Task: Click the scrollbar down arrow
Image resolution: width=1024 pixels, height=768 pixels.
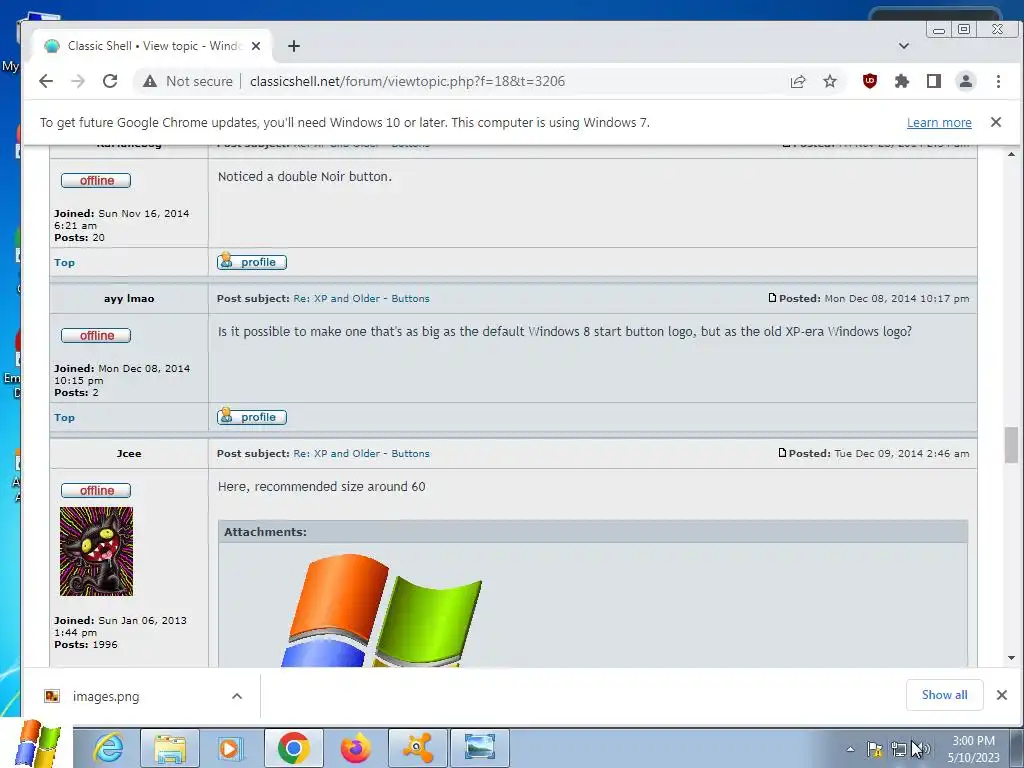Action: point(1011,658)
